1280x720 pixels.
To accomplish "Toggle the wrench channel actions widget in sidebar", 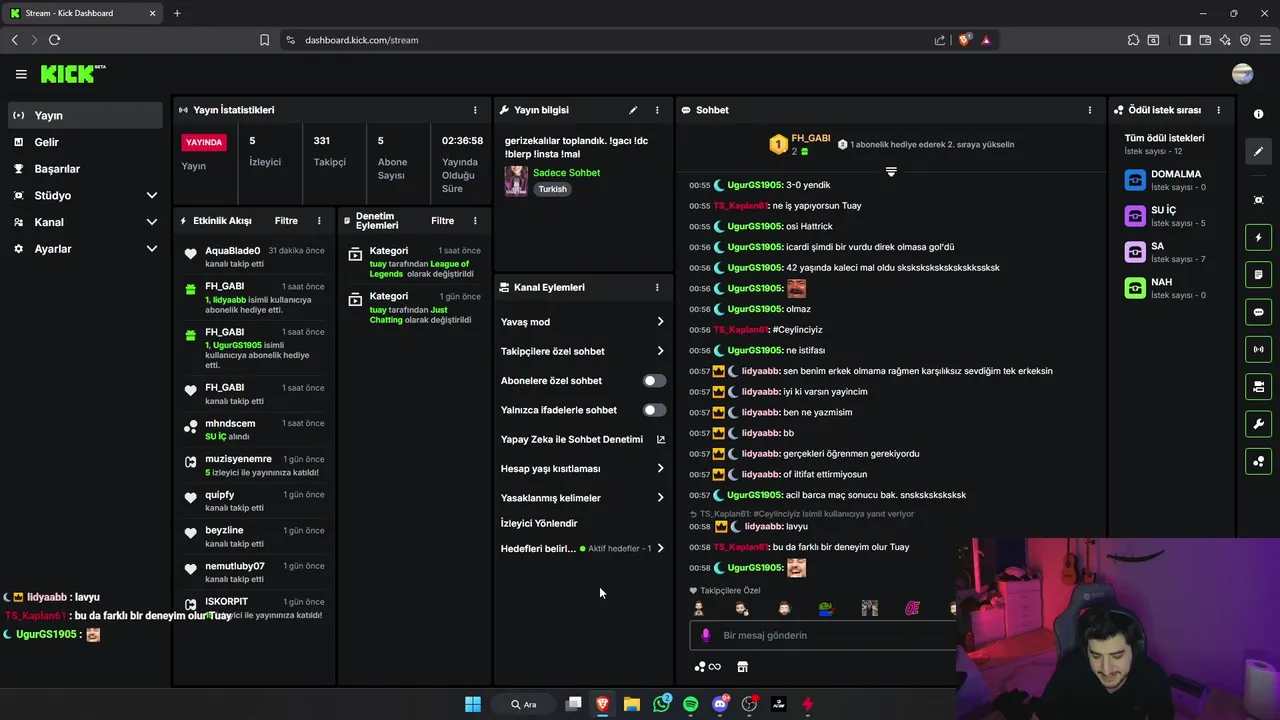I will pos(1259,424).
